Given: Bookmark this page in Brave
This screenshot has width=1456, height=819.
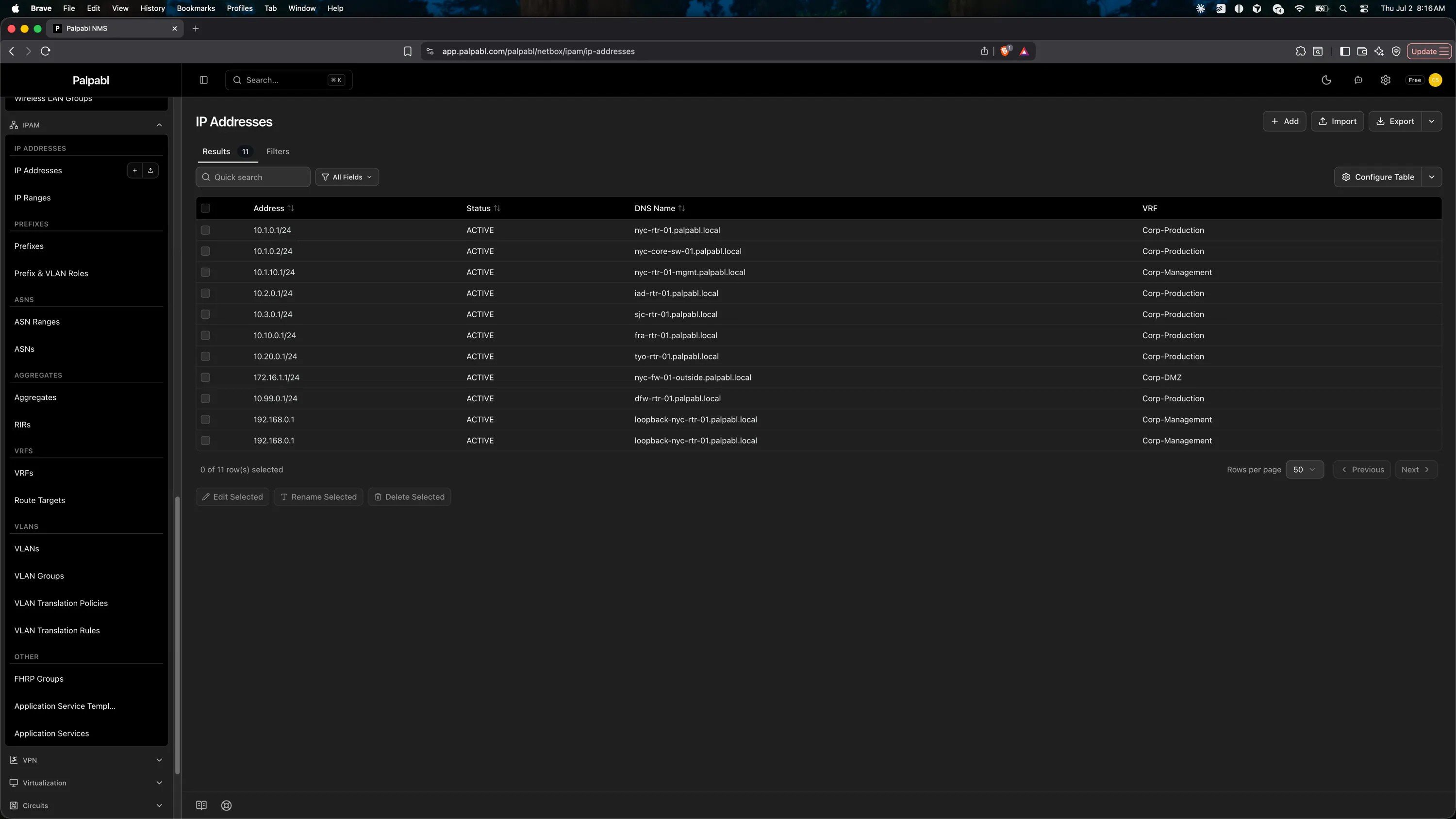Looking at the screenshot, I should click(x=408, y=51).
